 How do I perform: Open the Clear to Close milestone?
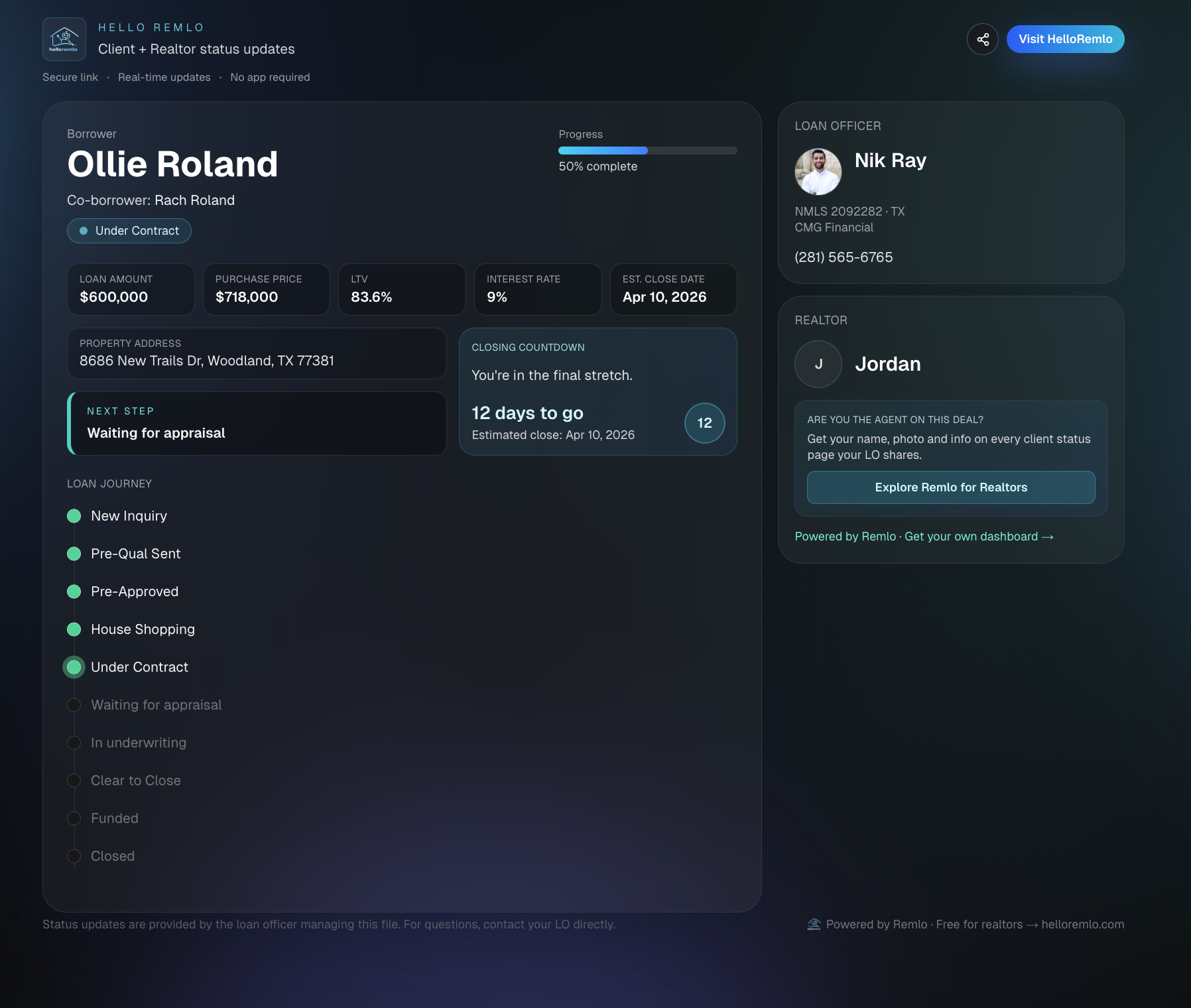pos(135,781)
